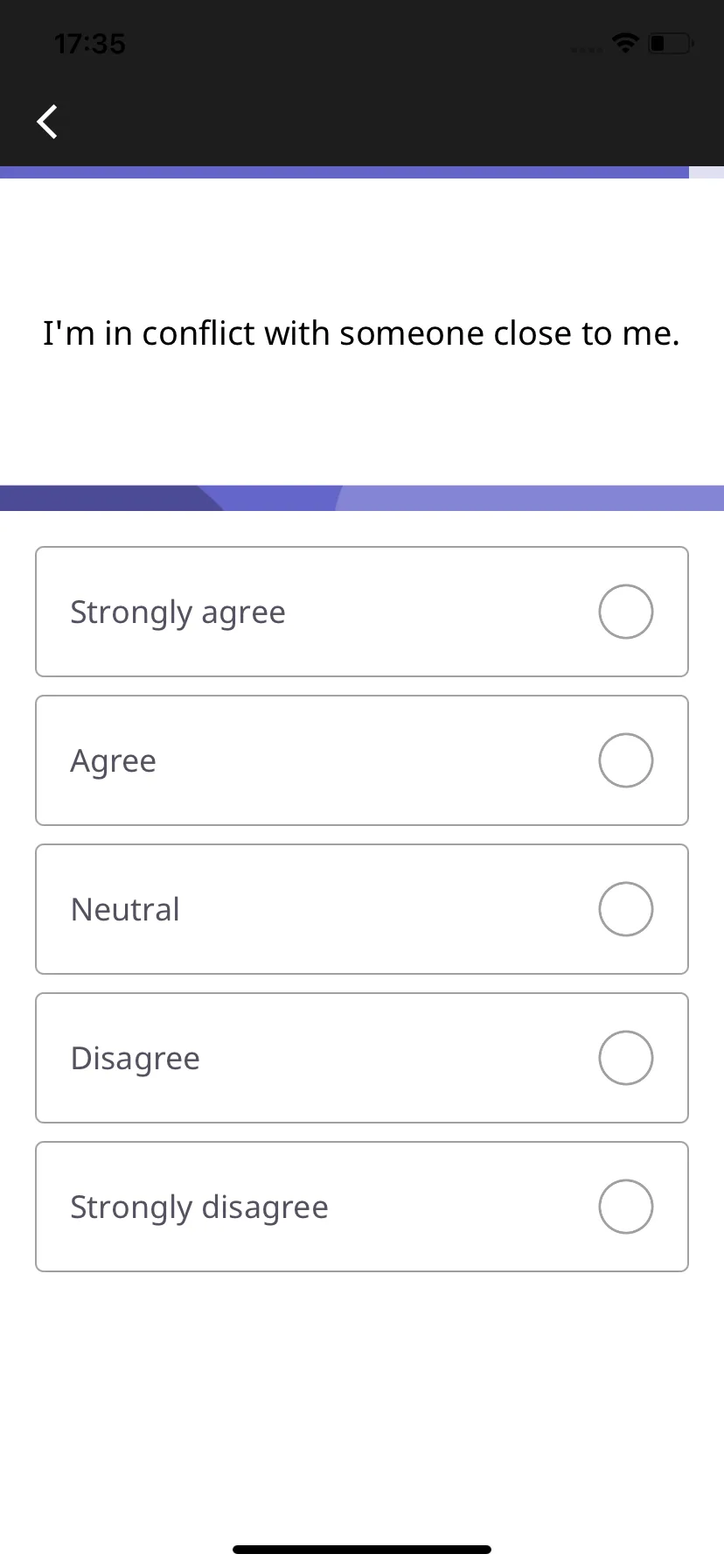The image size is (724, 1568).
Task: Choose the Disagree answer card
Action: (x=362, y=1058)
